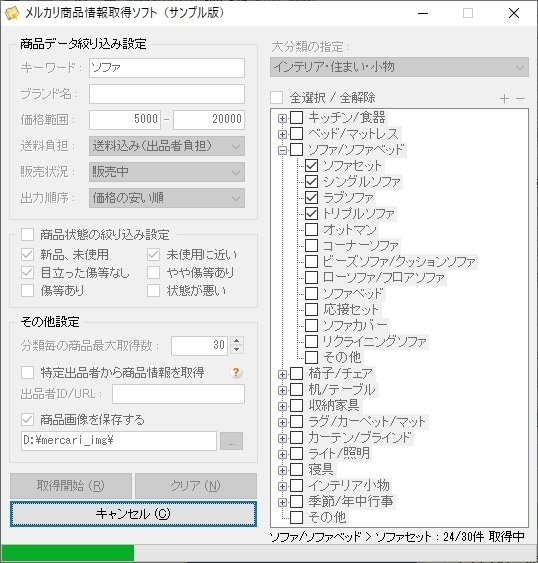
Task: Expand the キッチン/食器 tree node
Action: coord(282,118)
